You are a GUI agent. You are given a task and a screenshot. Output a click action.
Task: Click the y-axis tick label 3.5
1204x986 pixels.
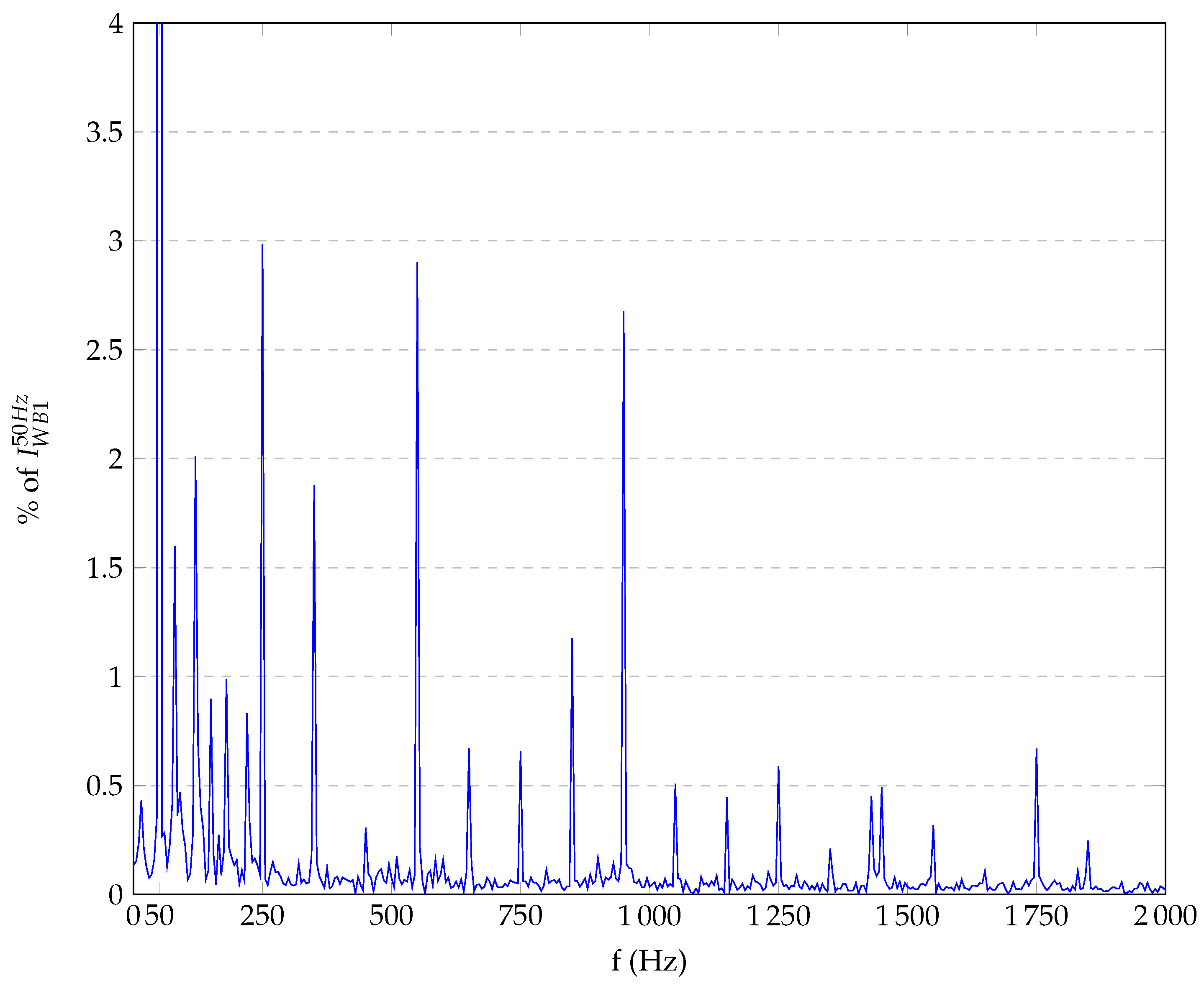click(x=105, y=132)
